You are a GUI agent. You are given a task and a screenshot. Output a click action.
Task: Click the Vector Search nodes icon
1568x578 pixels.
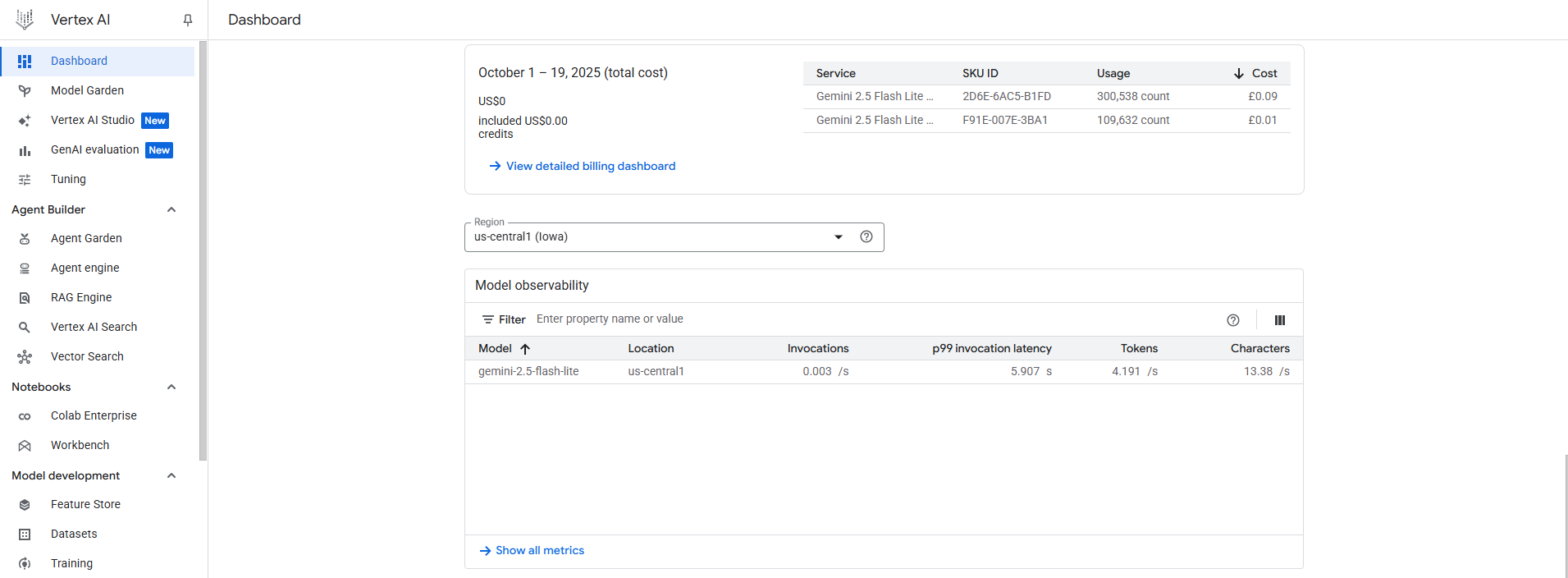click(x=25, y=356)
